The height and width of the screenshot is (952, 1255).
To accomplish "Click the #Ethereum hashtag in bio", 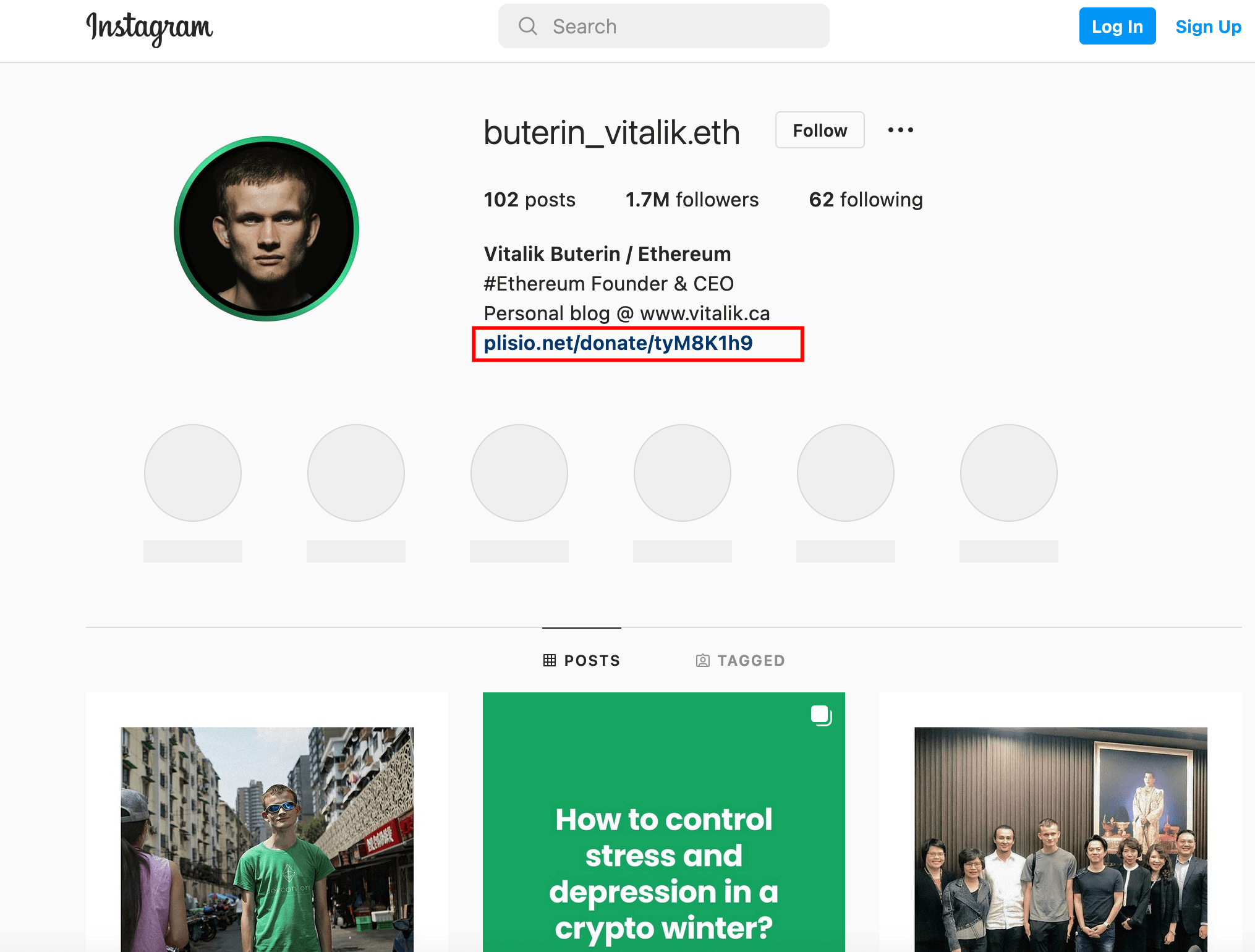I will pyautogui.click(x=533, y=284).
